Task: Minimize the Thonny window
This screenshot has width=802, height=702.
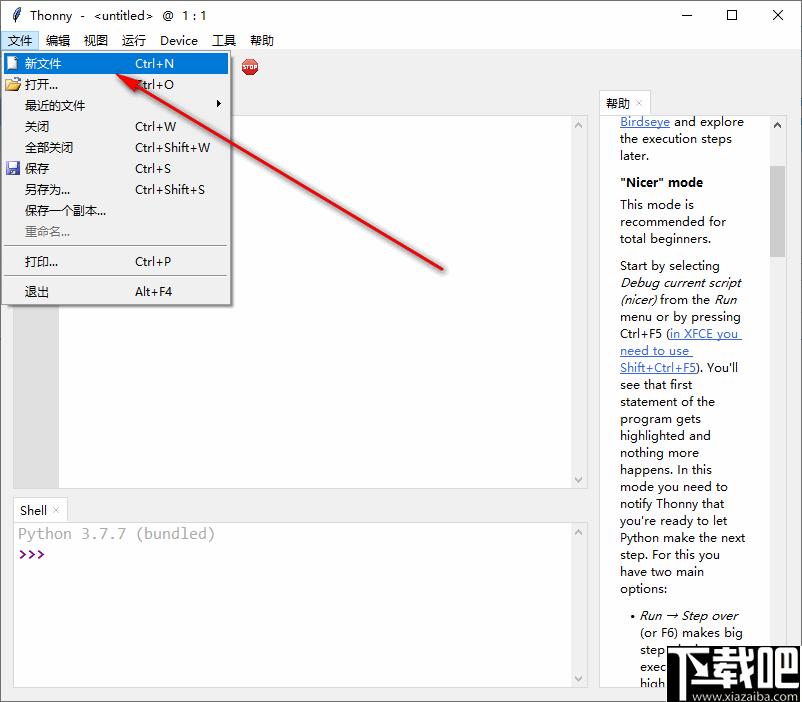Action: coord(687,15)
